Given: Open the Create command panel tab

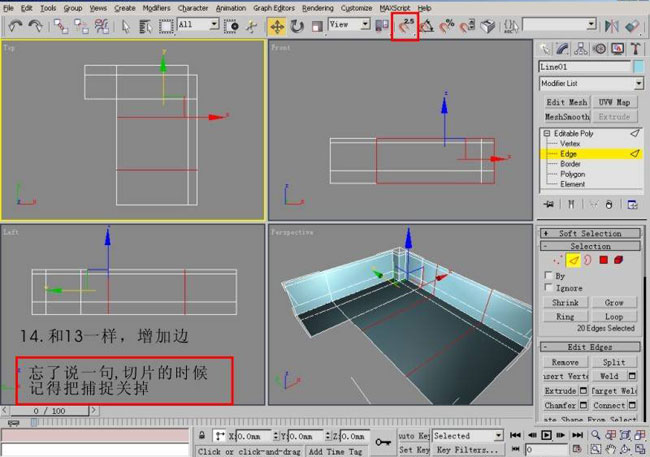Looking at the screenshot, I should coord(544,49).
